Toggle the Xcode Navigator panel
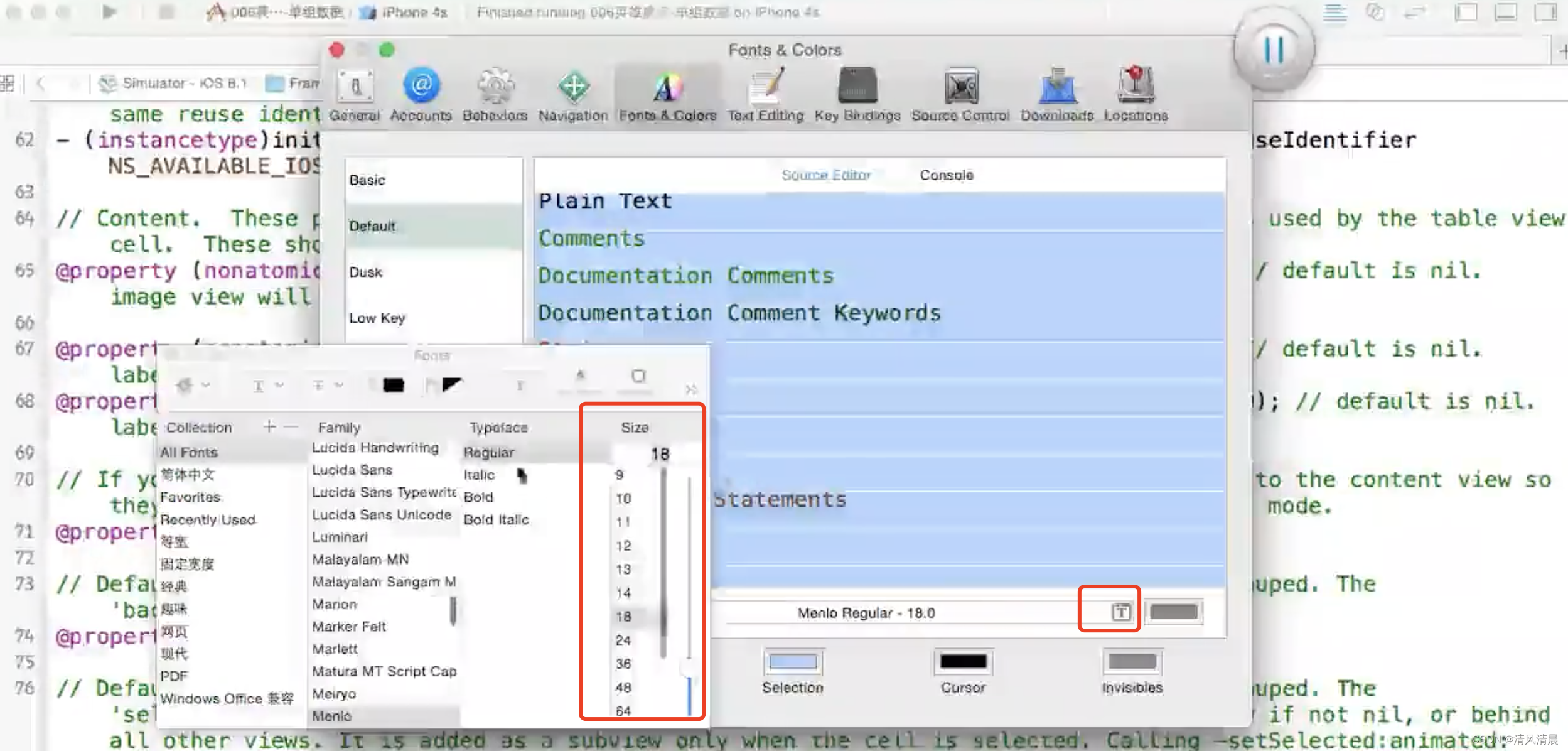 click(1466, 12)
